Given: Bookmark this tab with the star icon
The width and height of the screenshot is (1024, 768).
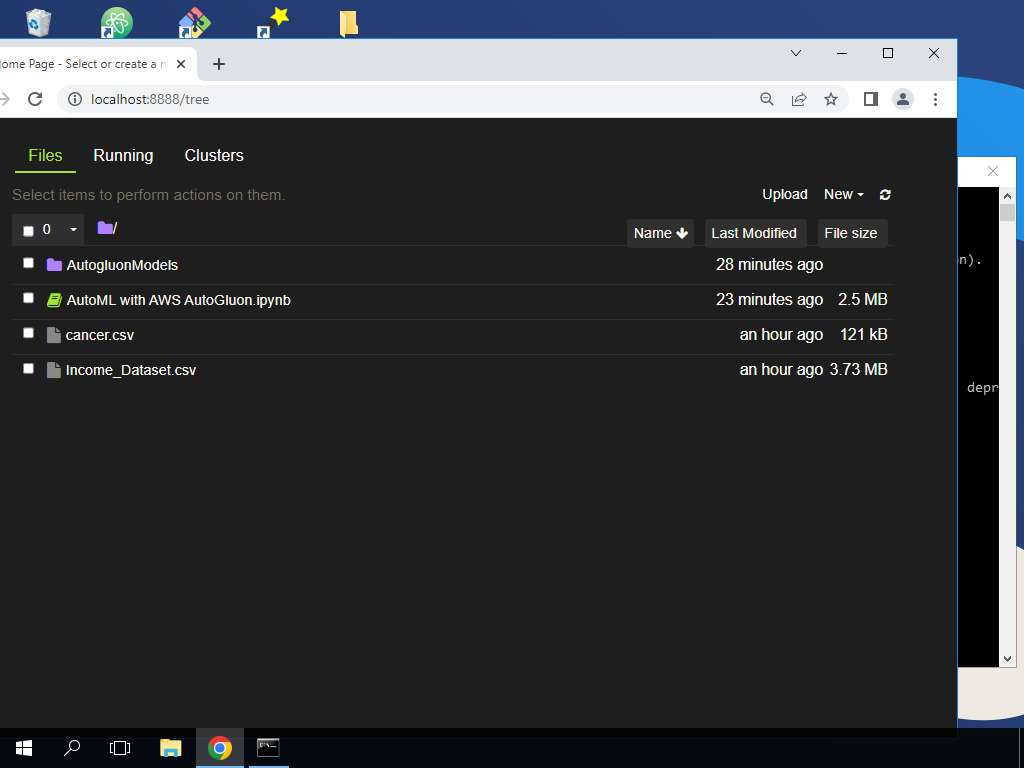Looking at the screenshot, I should (x=831, y=99).
